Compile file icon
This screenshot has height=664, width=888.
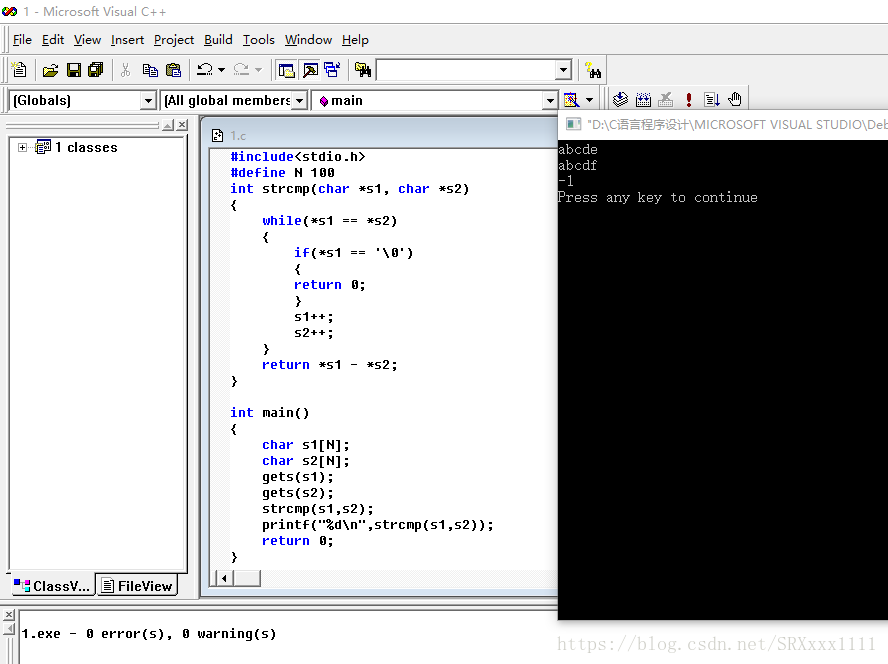620,100
